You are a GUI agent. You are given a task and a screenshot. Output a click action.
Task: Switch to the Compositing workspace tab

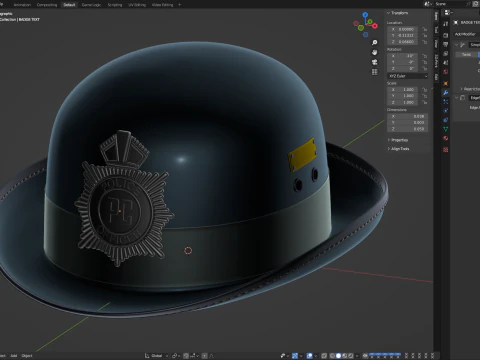[47, 5]
